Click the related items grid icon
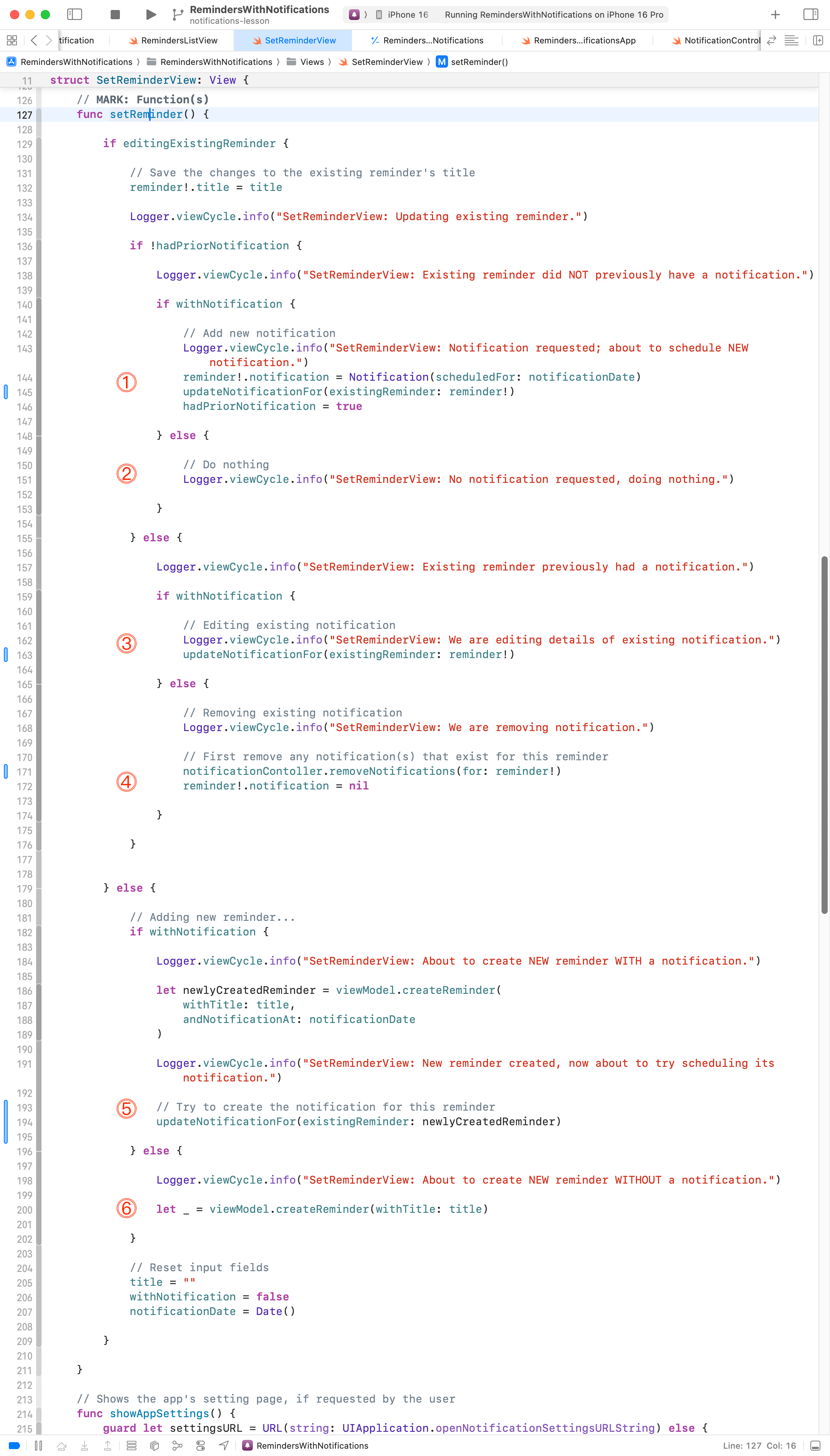830x1456 pixels. coord(12,40)
